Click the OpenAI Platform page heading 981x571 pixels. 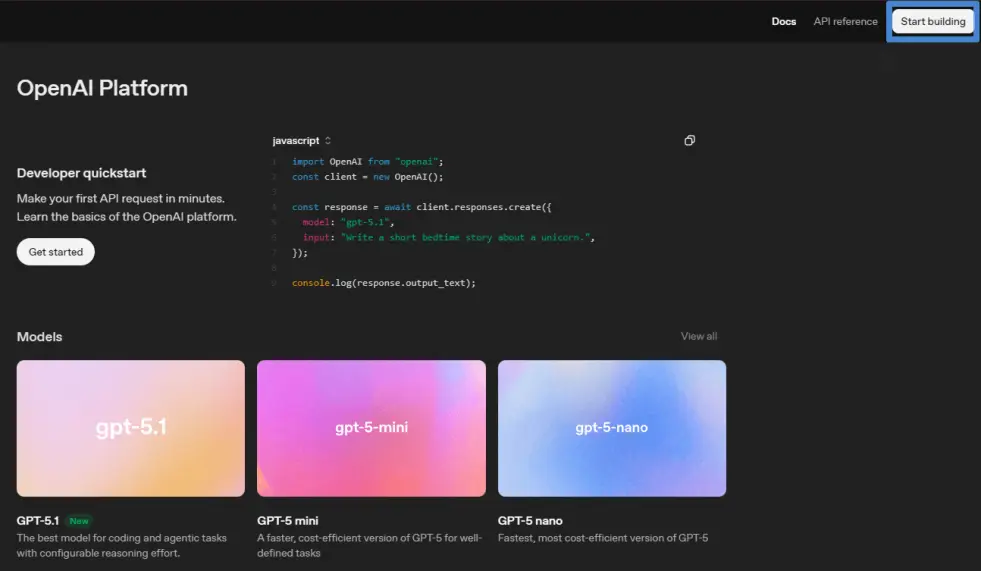[102, 88]
